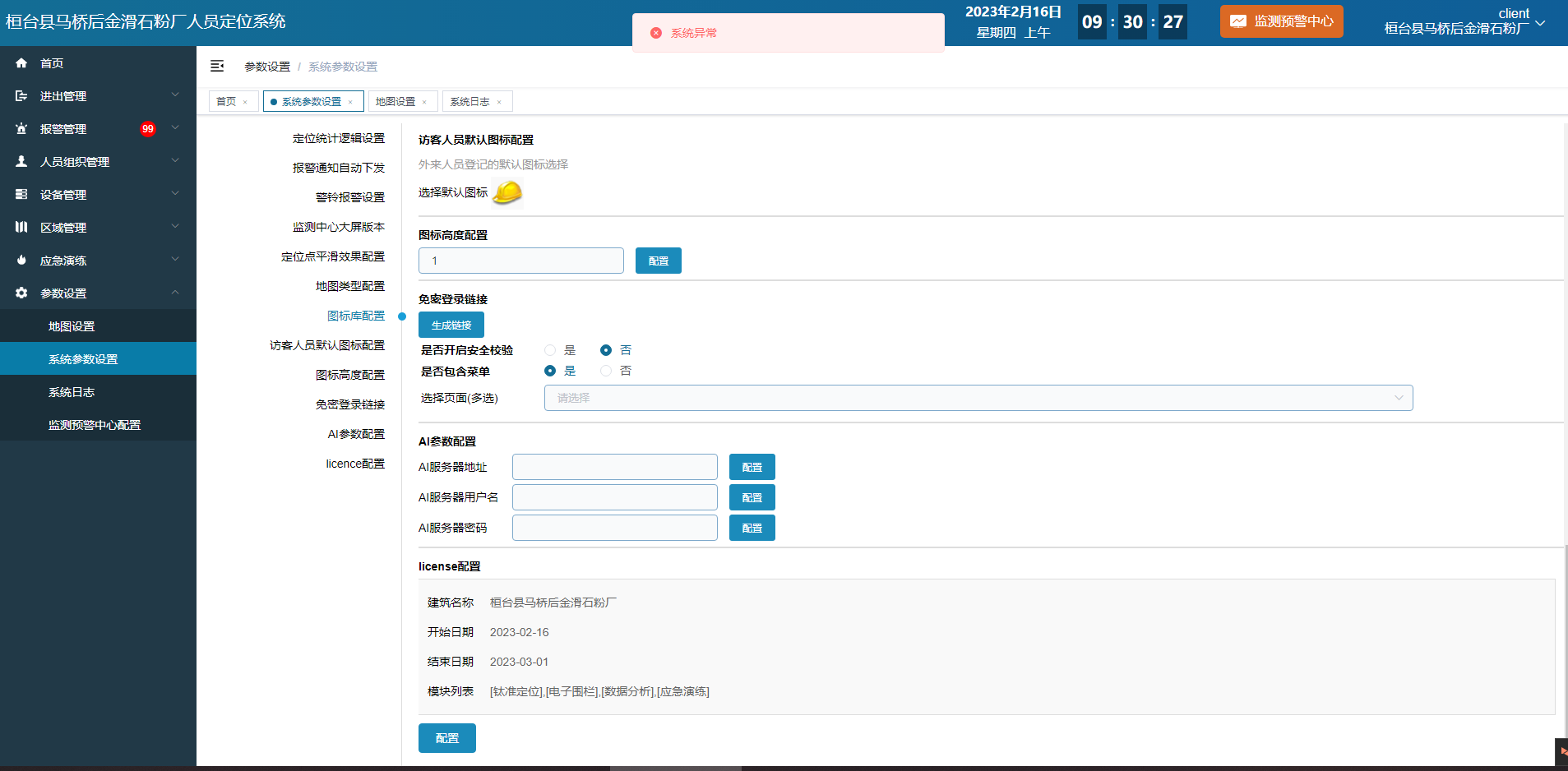Screen dimensions: 1568x771
Task: Expand the 报警管理 menu chevron
Action: pos(175,128)
